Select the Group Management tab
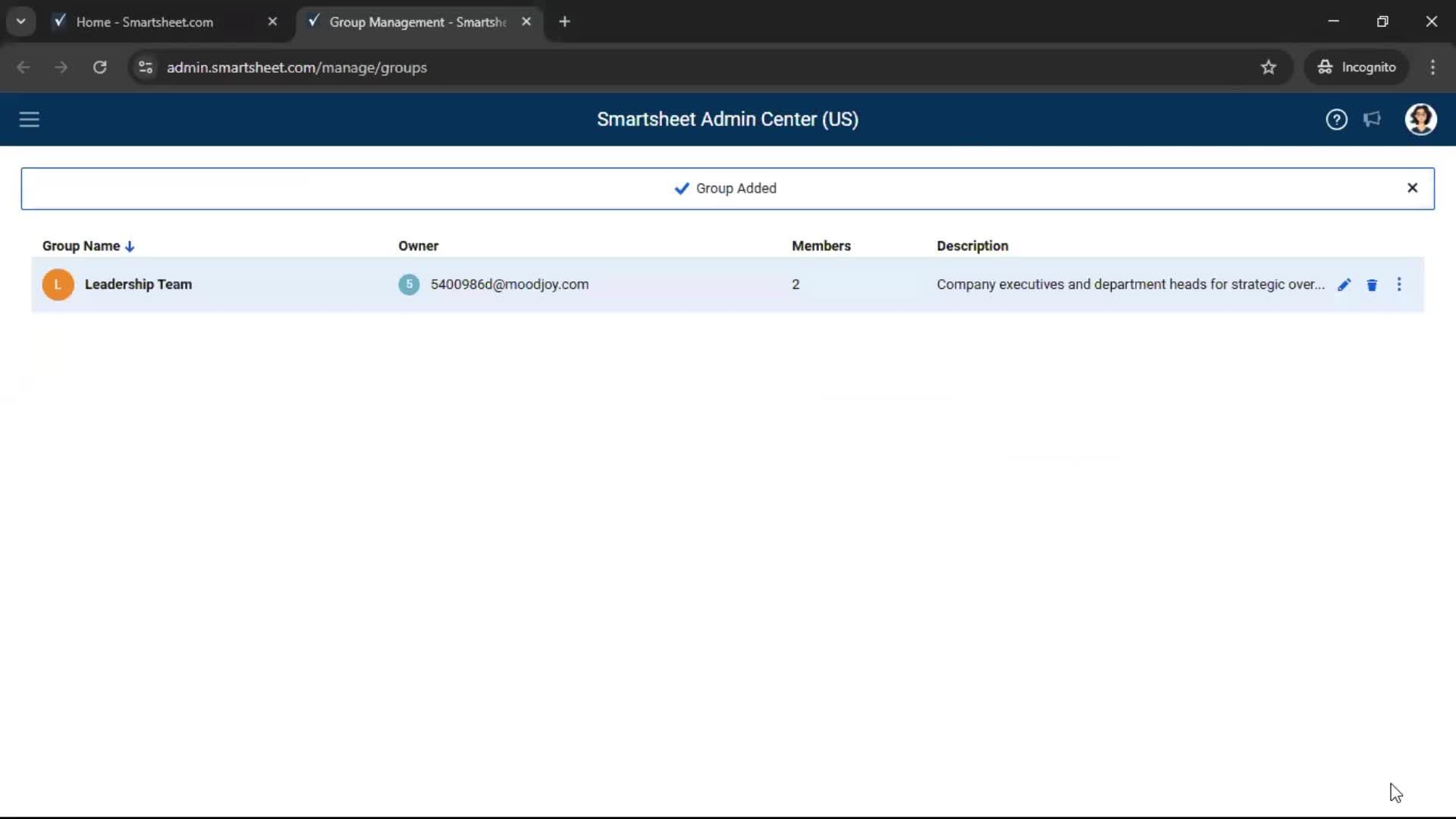This screenshot has height=819, width=1456. click(413, 21)
